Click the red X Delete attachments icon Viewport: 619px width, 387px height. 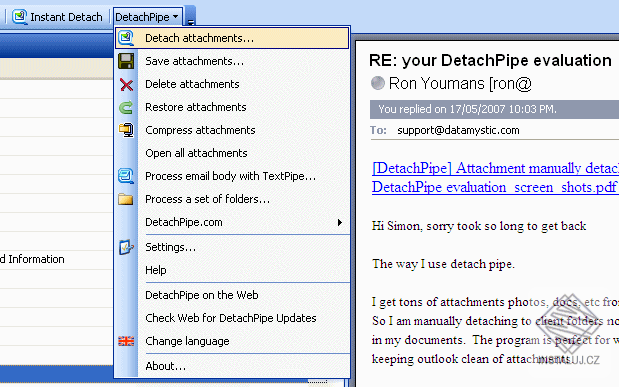[126, 85]
